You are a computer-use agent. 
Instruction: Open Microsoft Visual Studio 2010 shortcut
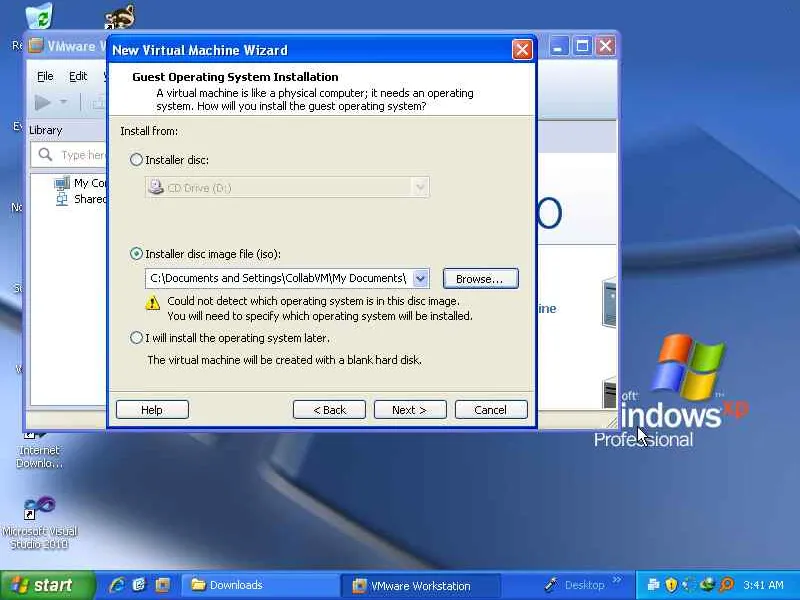click(39, 523)
